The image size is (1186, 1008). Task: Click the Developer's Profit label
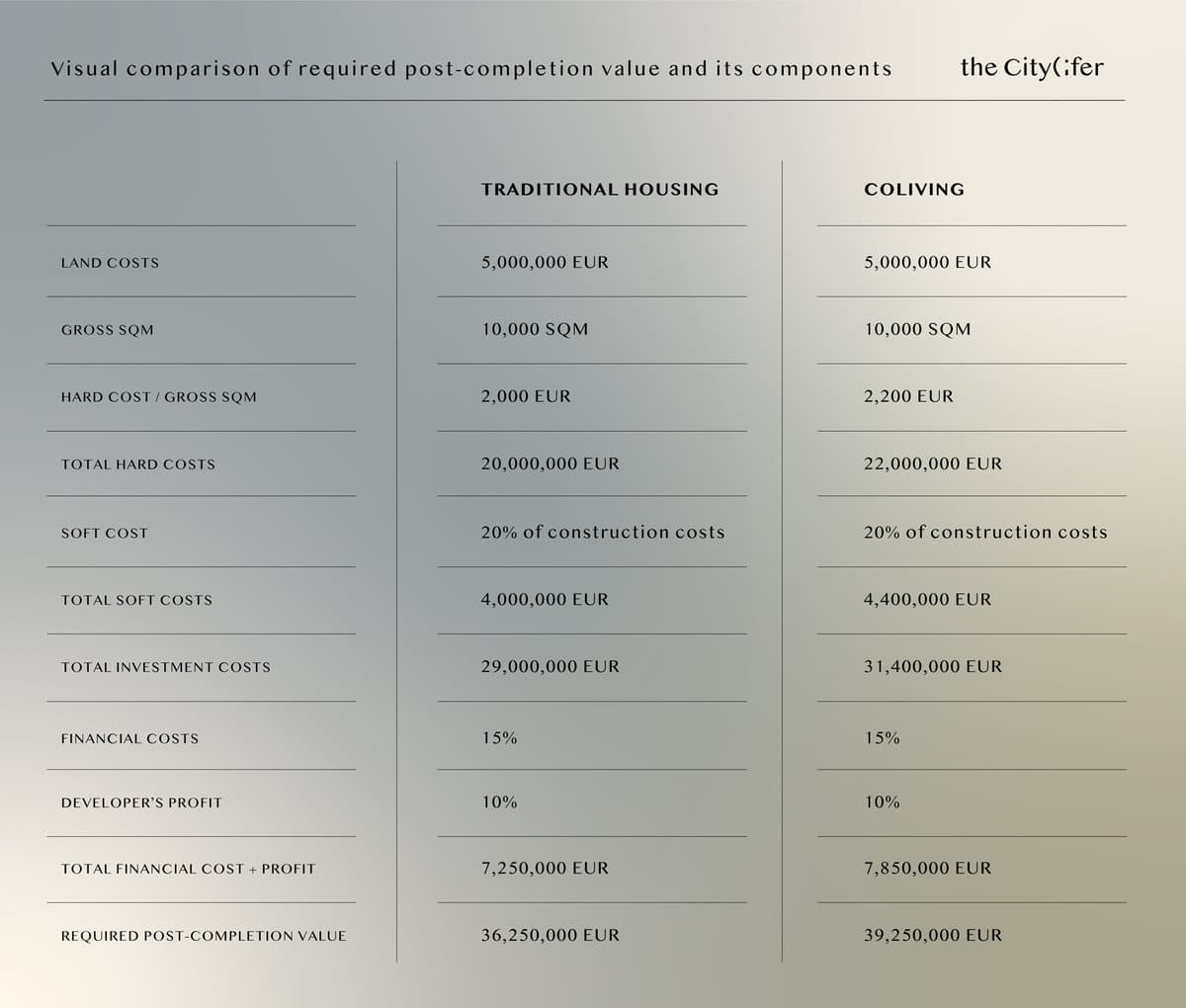141,802
